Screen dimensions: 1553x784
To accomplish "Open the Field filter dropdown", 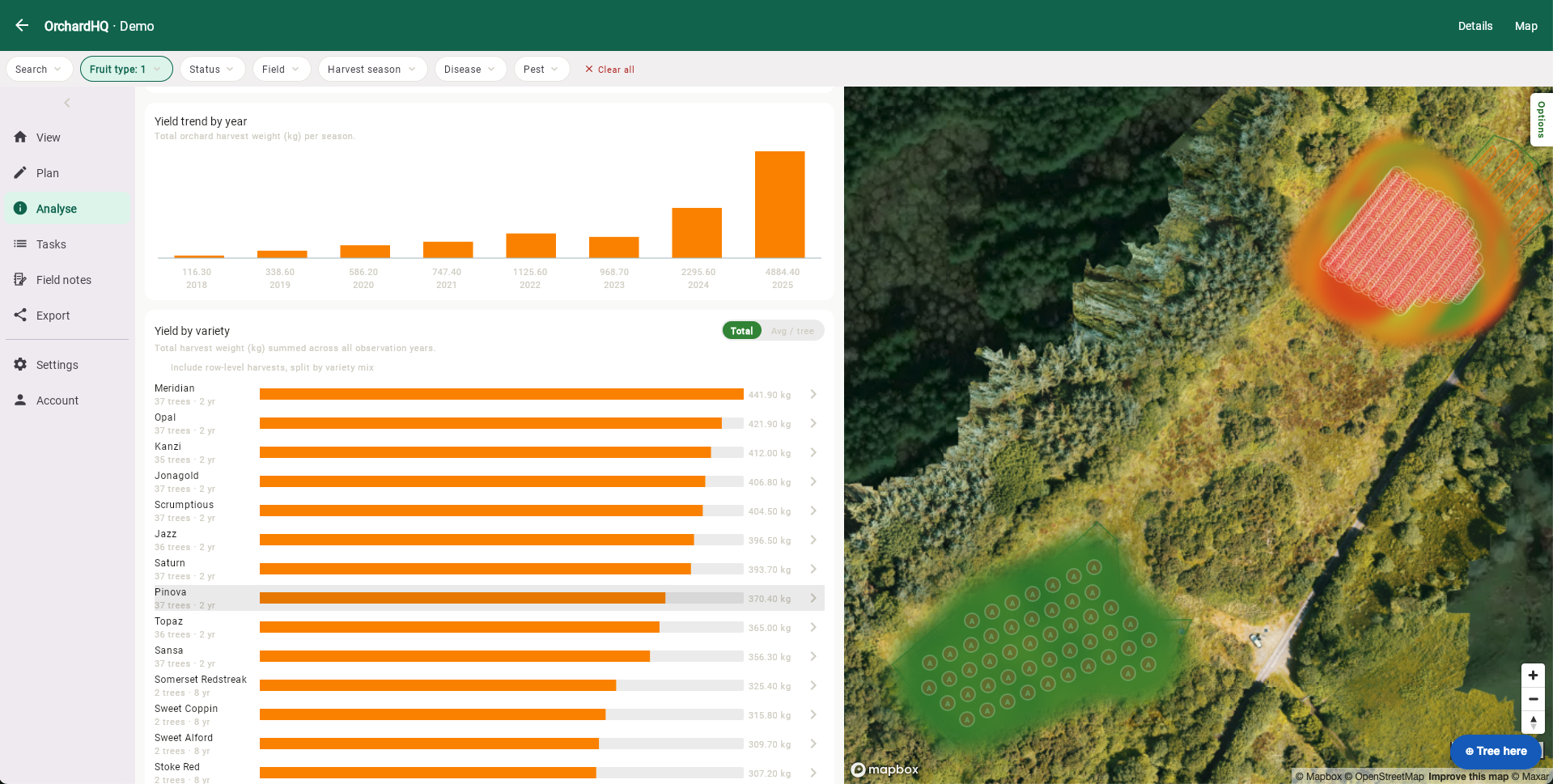I will [x=282, y=70].
